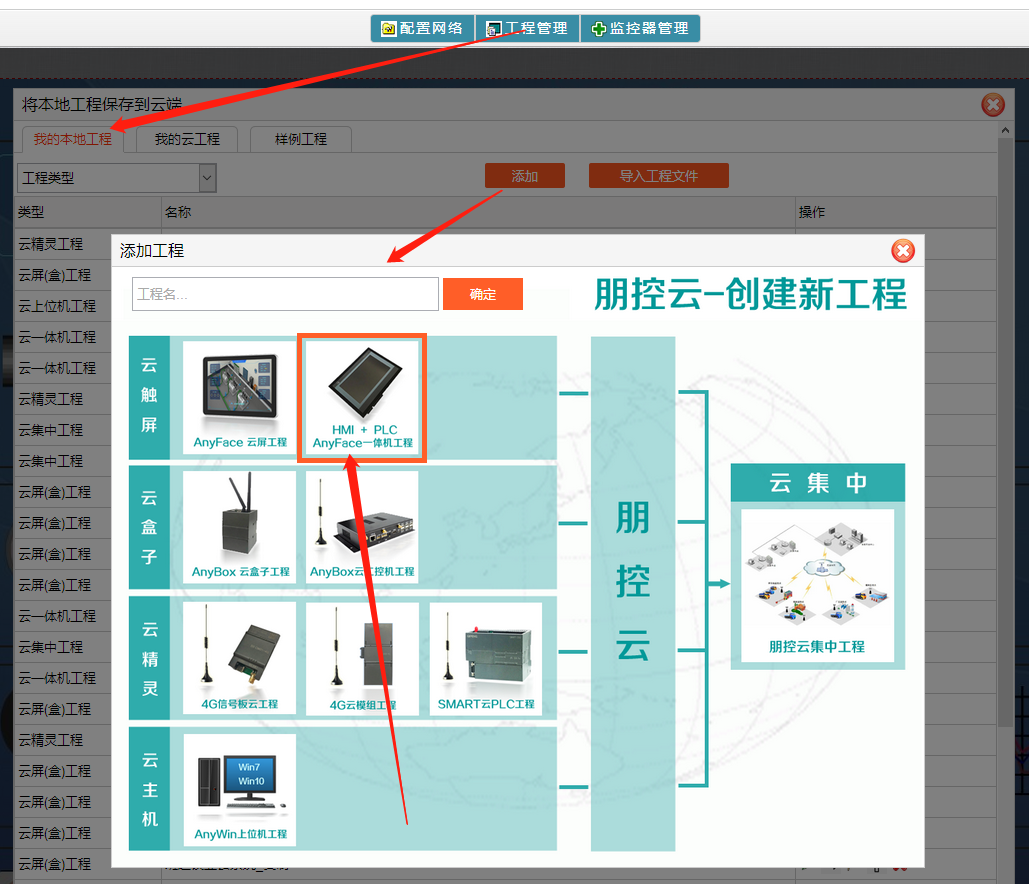Image resolution: width=1029 pixels, height=884 pixels.
Task: Open the 工程类型 dropdown list
Action: pyautogui.click(x=117, y=178)
